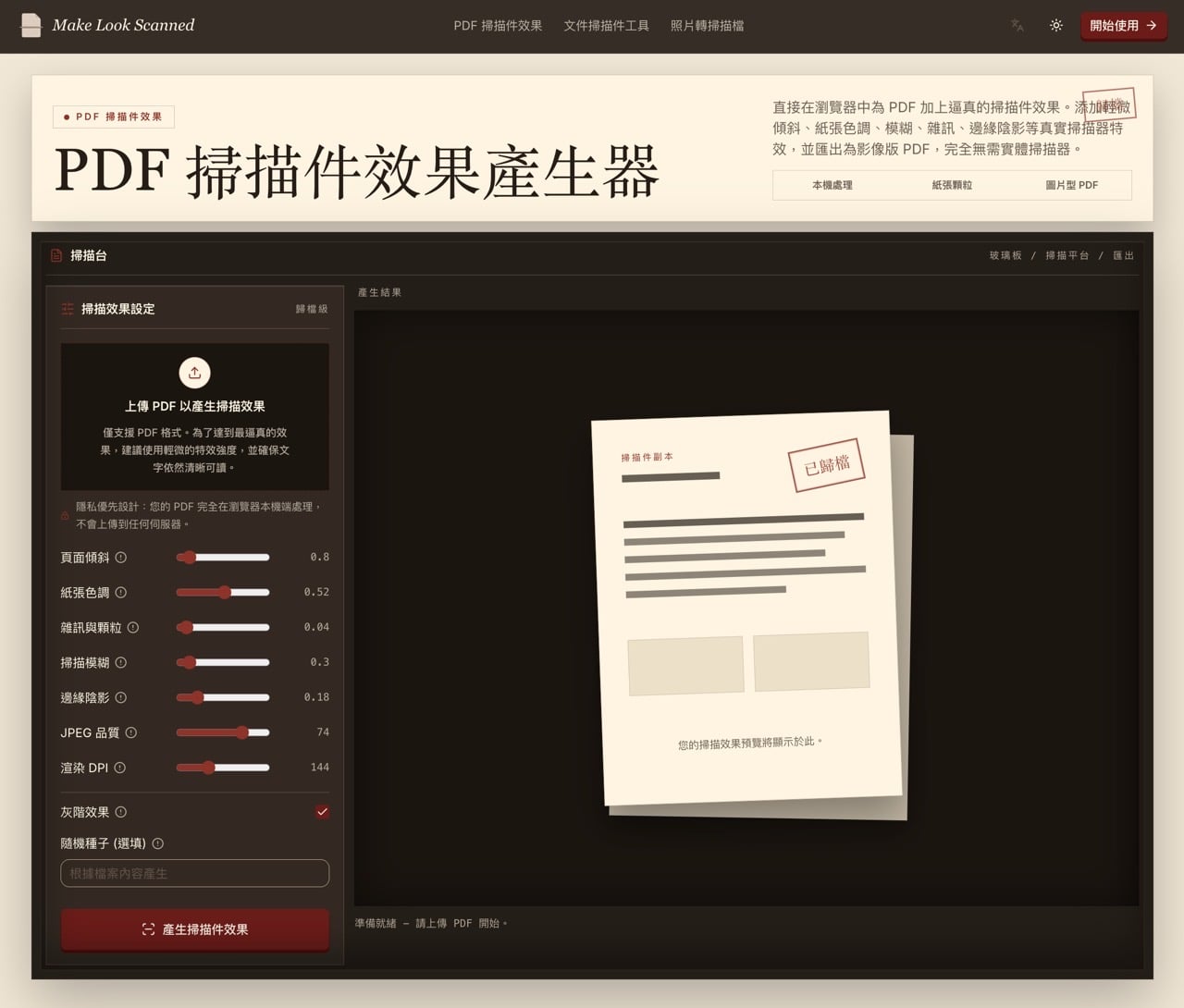Open the 照片轉掃描檔 nav item
The width and height of the screenshot is (1184, 1008).
click(x=707, y=26)
